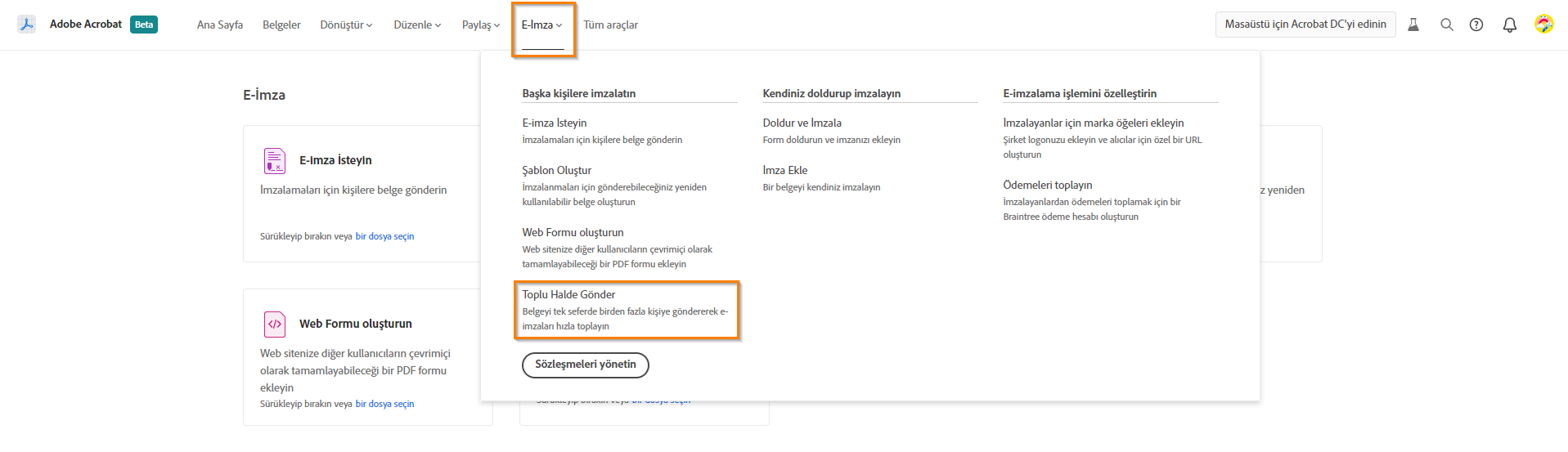The width and height of the screenshot is (1568, 452).
Task: Click 'bir dosya seçin' link in E-İmza İsteyin card
Action: (384, 236)
